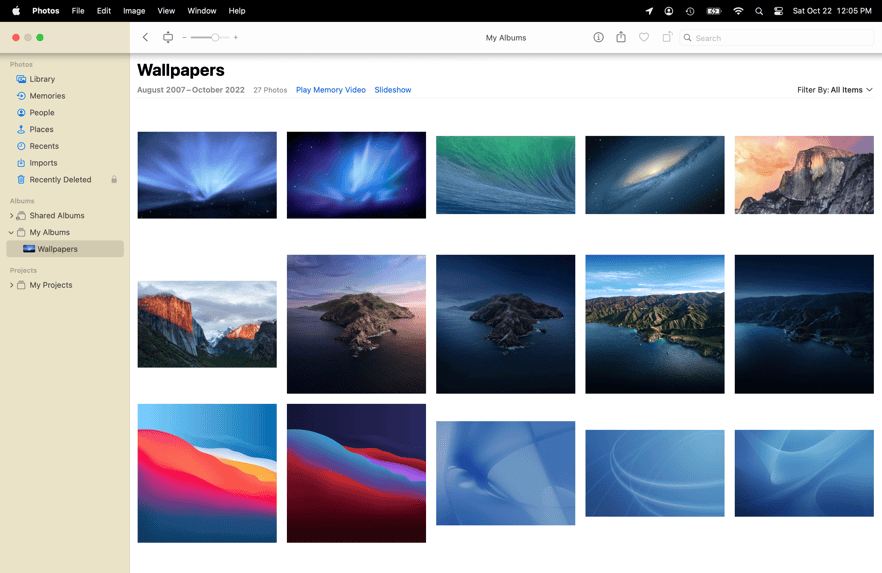Viewport: 882px width, 573px height.
Task: Select the bright Big Sur abstract wallpaper
Action: pyautogui.click(x=207, y=473)
